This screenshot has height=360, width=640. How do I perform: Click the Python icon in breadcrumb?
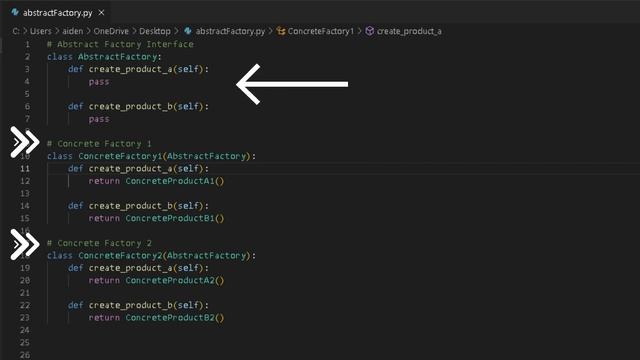(x=188, y=31)
